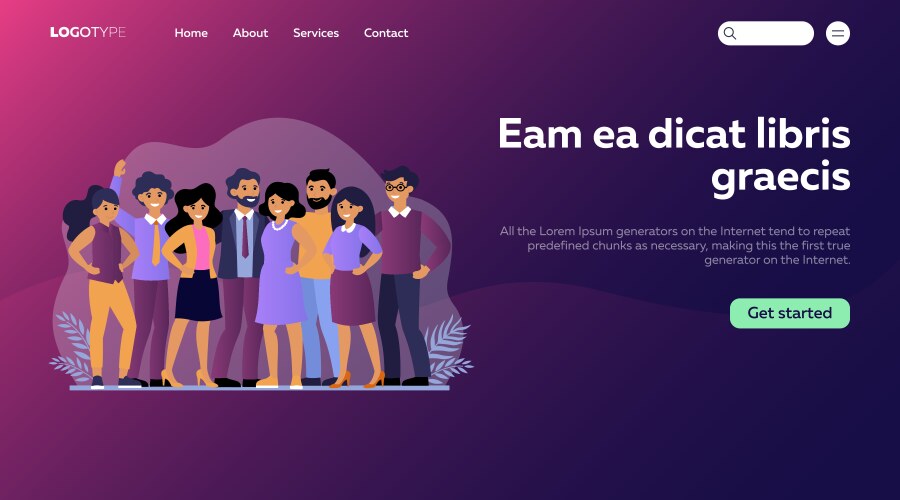This screenshot has height=500, width=900.
Task: Click the heading Eam ea dicat libris
Action: pyautogui.click(x=674, y=134)
